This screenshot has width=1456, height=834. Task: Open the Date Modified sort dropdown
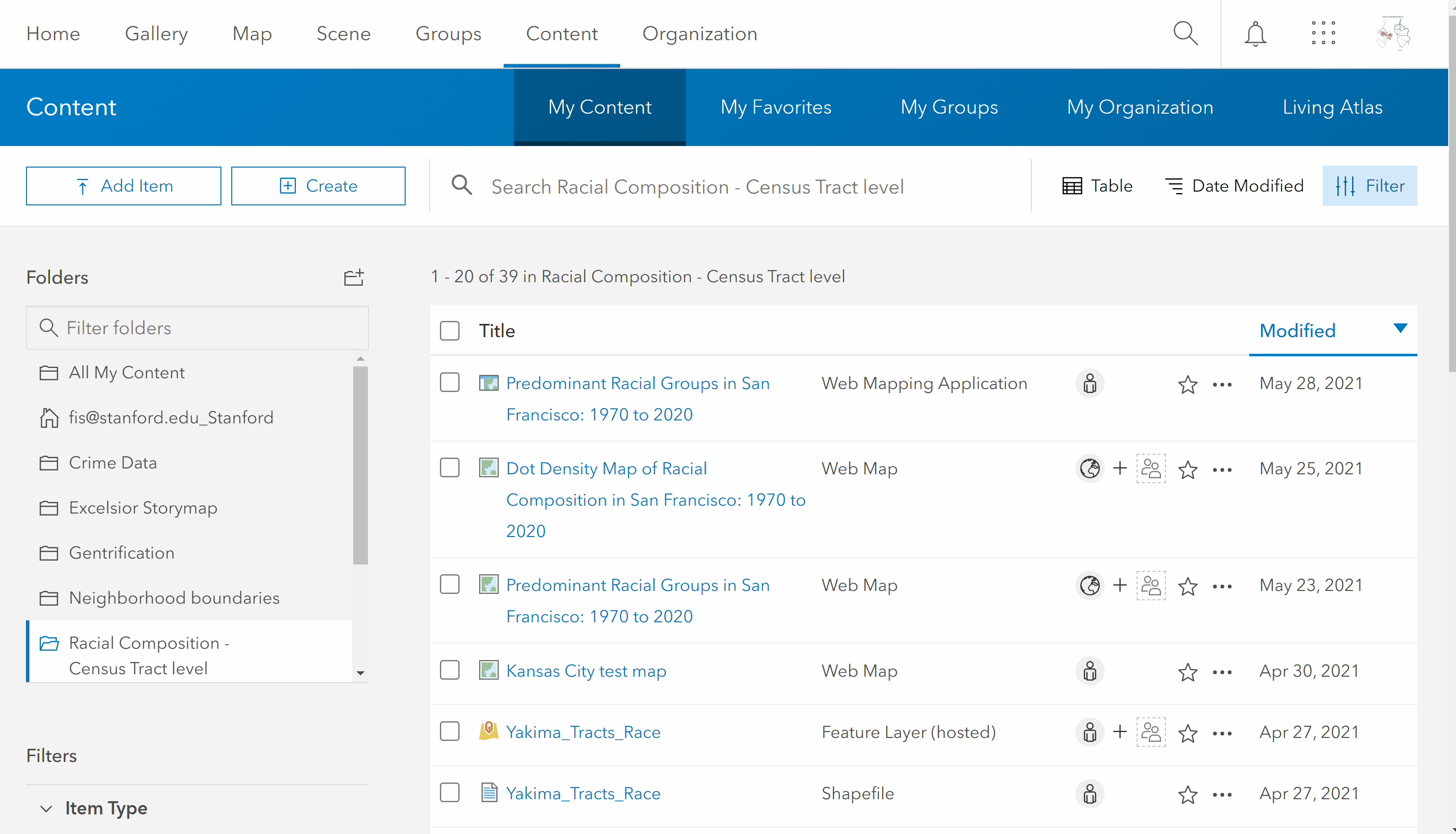1235,186
